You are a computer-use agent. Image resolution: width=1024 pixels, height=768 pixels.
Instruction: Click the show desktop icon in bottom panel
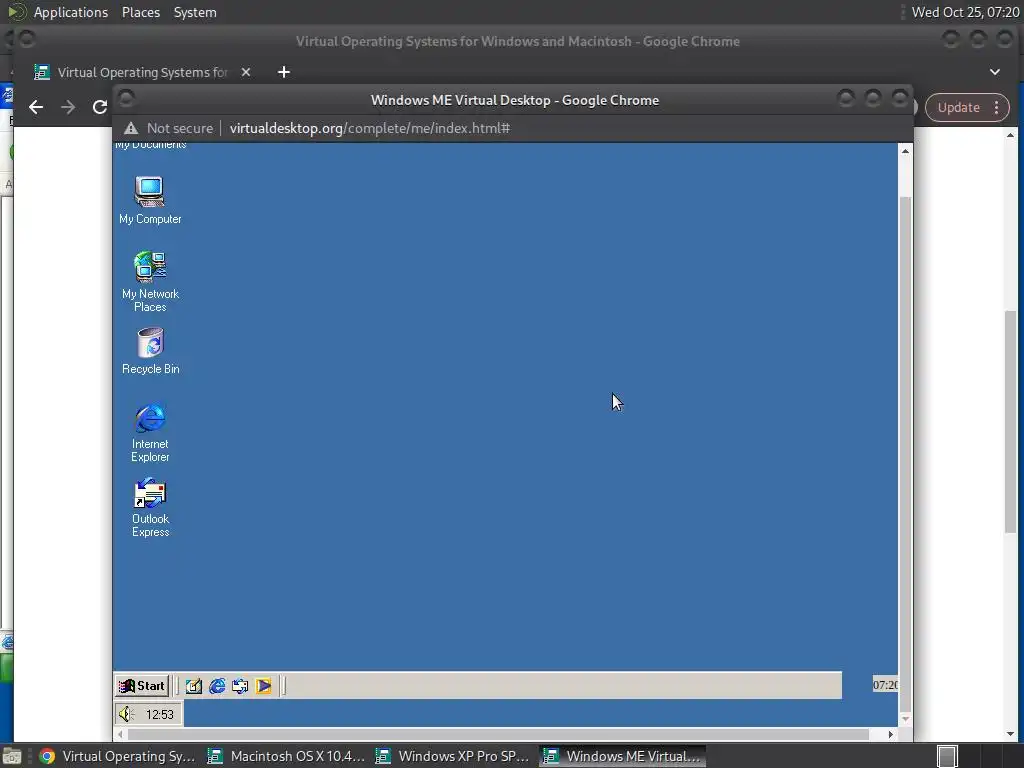12,756
